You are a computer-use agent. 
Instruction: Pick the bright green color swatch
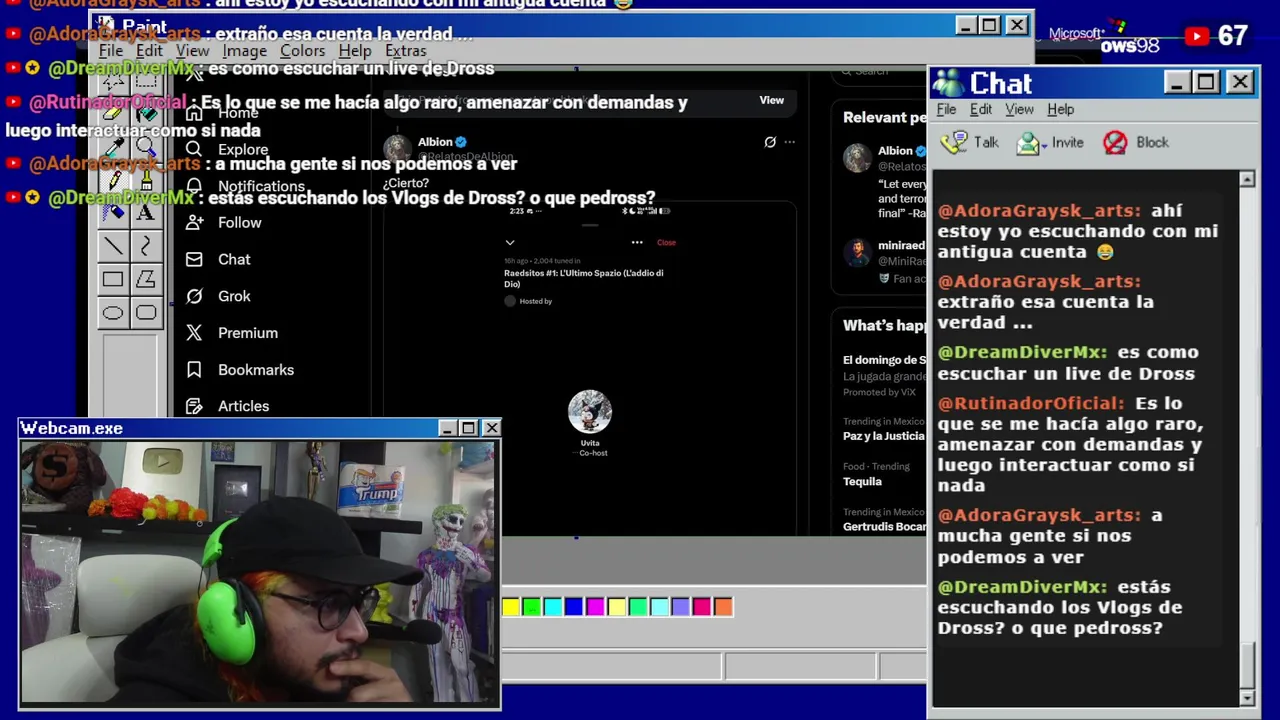531,606
